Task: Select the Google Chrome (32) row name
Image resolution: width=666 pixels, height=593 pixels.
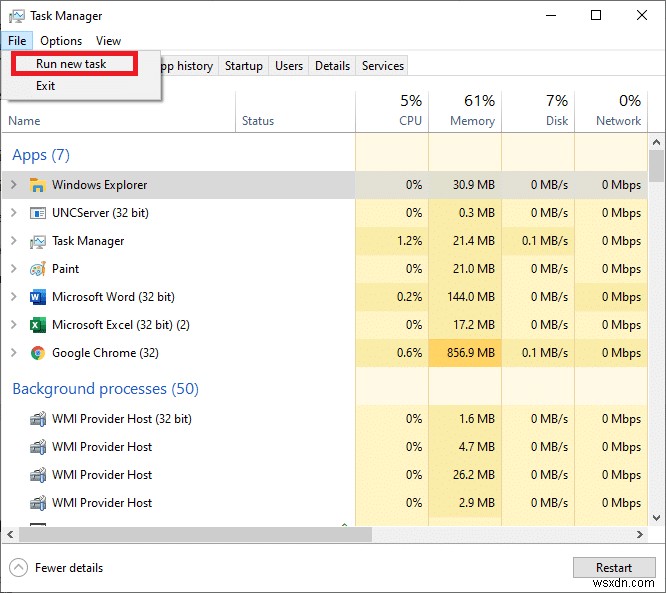Action: (105, 353)
